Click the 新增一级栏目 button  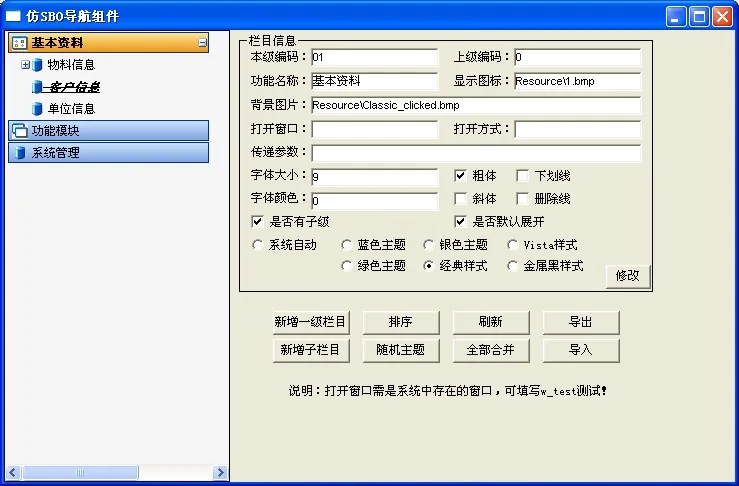click(x=311, y=322)
